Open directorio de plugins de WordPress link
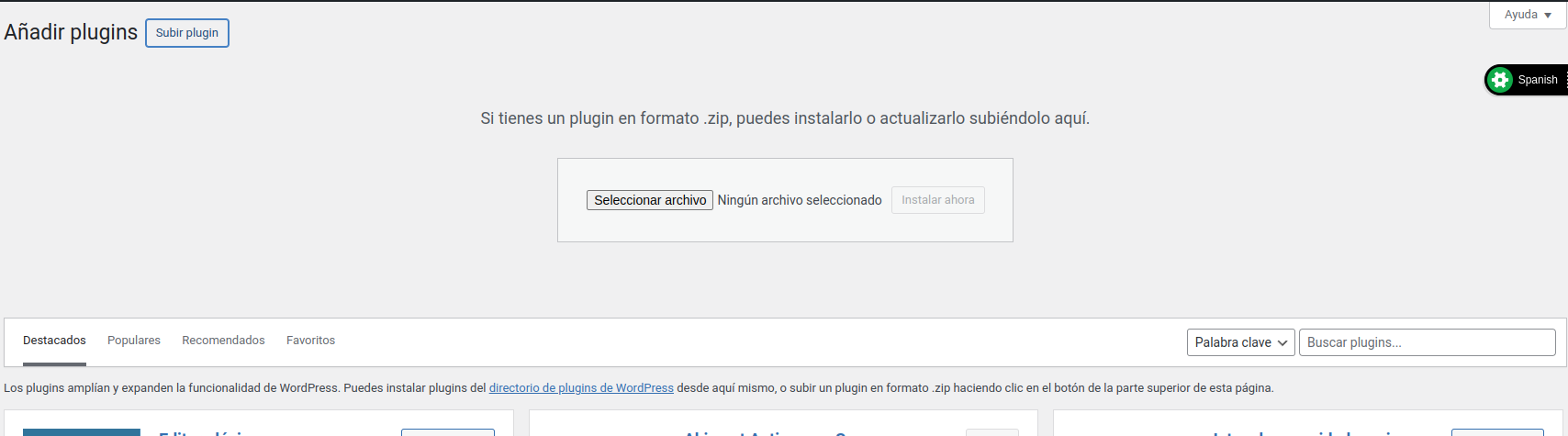 (x=581, y=388)
